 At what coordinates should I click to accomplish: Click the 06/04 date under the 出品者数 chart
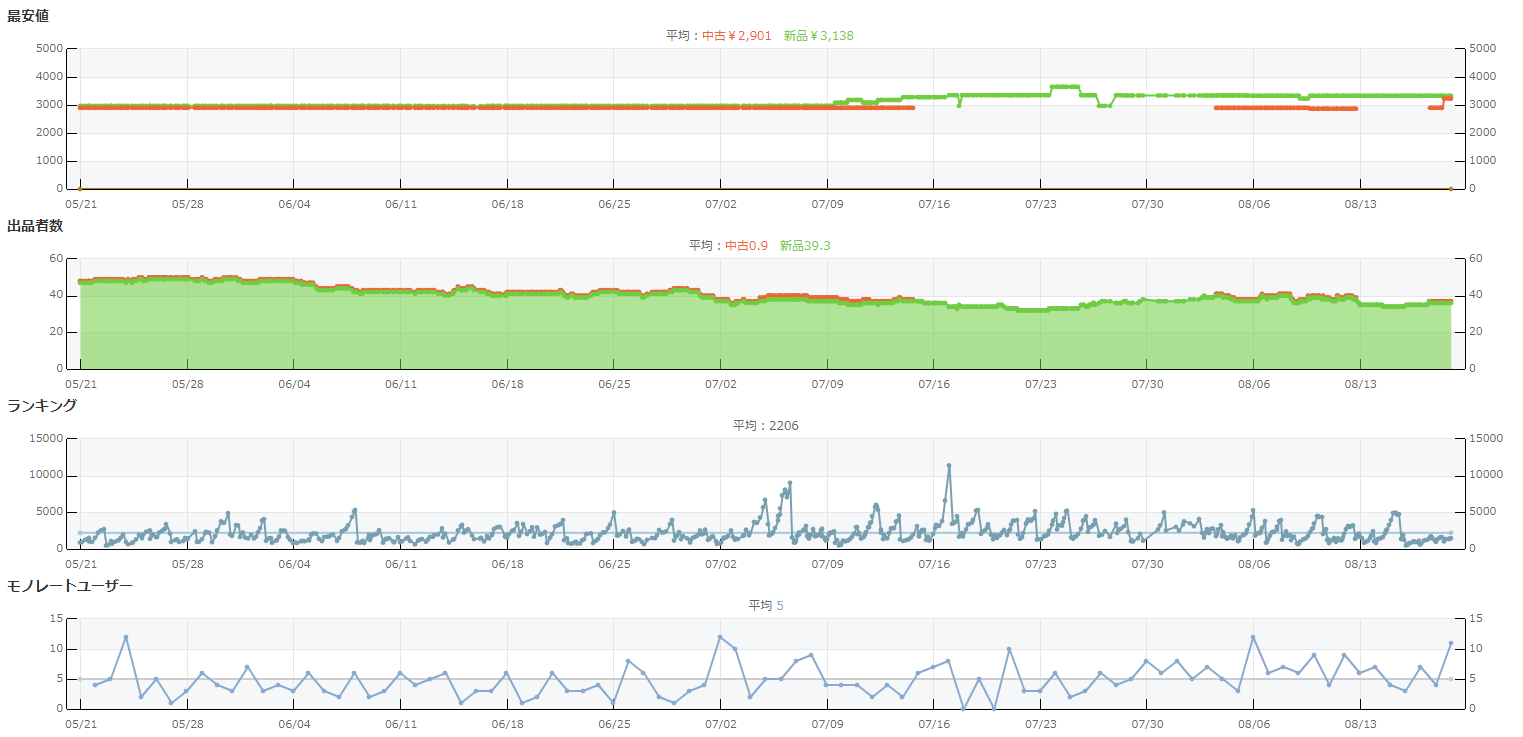pyautogui.click(x=294, y=384)
